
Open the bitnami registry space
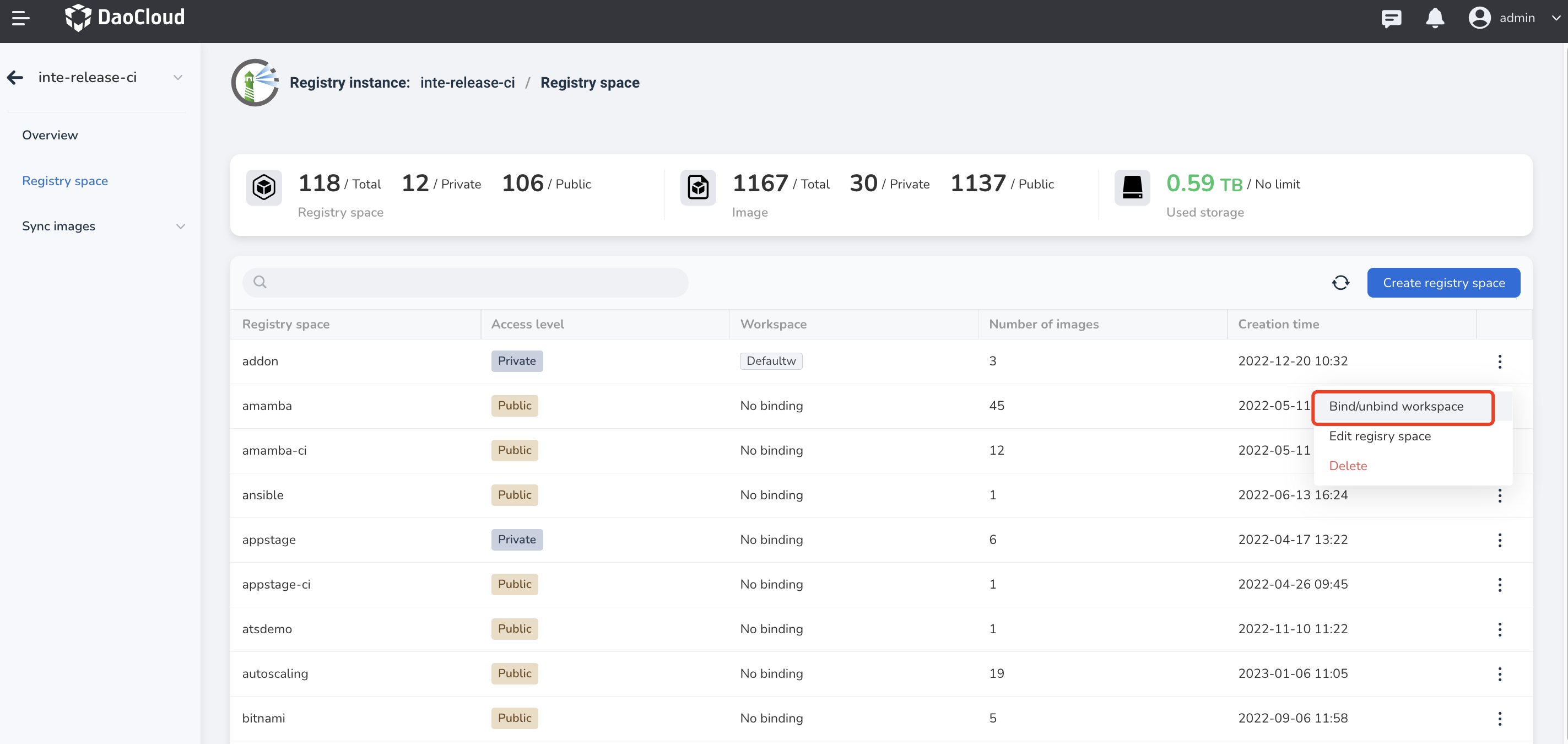tap(263, 719)
